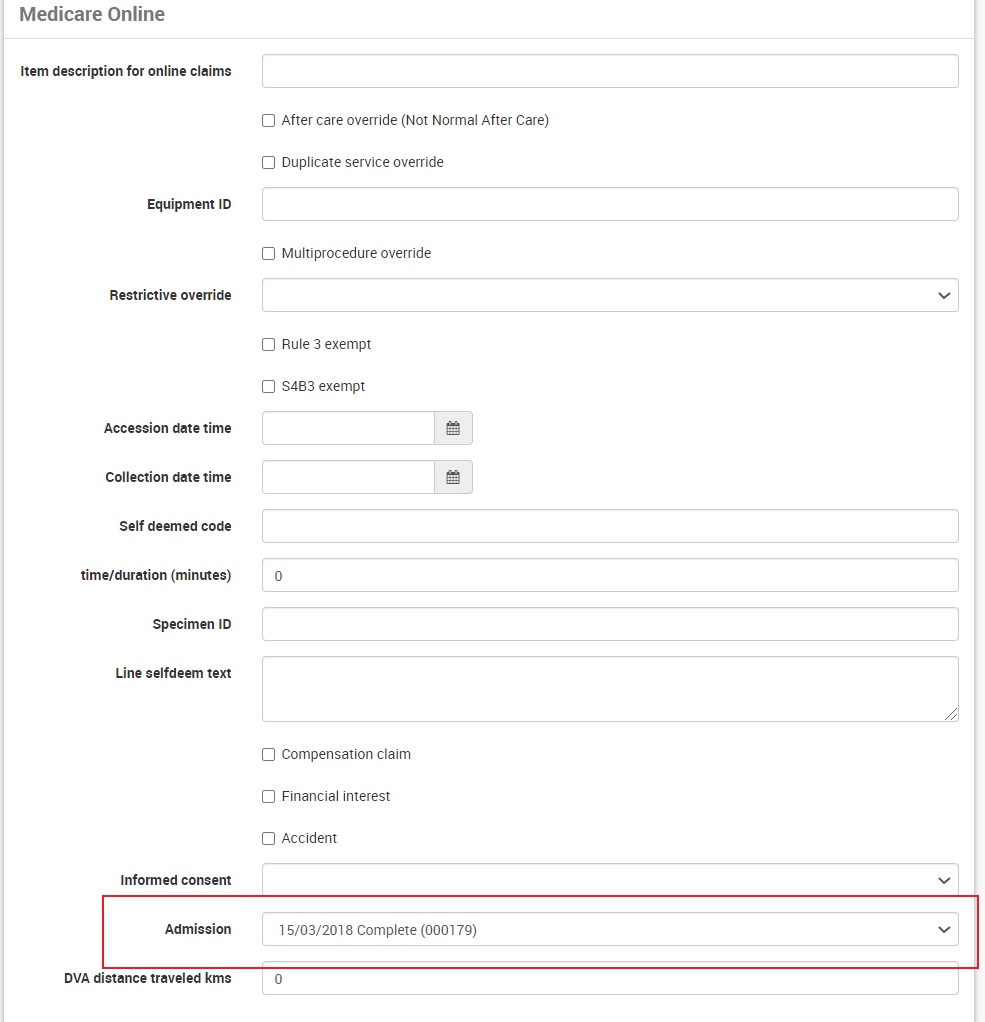985x1022 pixels.
Task: Check the Multiprocedure override box
Action: pyautogui.click(x=269, y=254)
